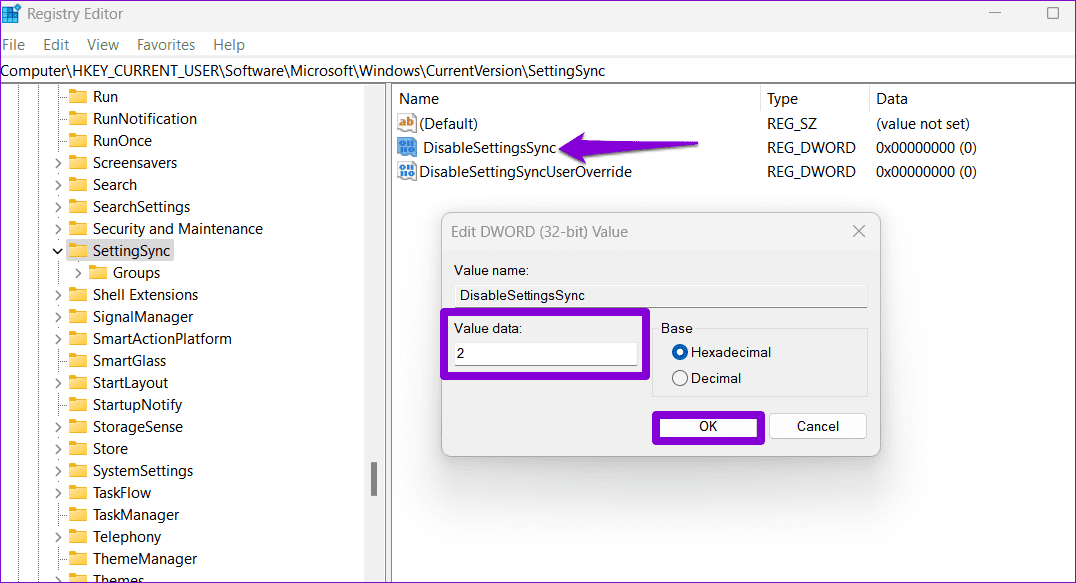Click the (value not set) data cell
1076x583 pixels.
tap(923, 124)
